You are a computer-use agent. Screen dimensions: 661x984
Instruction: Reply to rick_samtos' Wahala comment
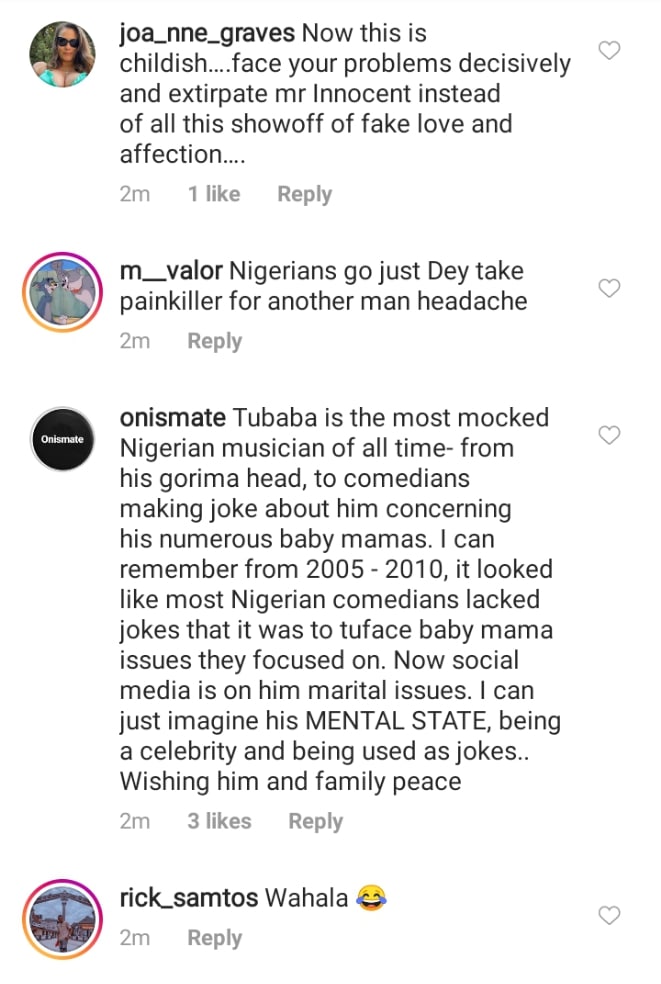(214, 938)
